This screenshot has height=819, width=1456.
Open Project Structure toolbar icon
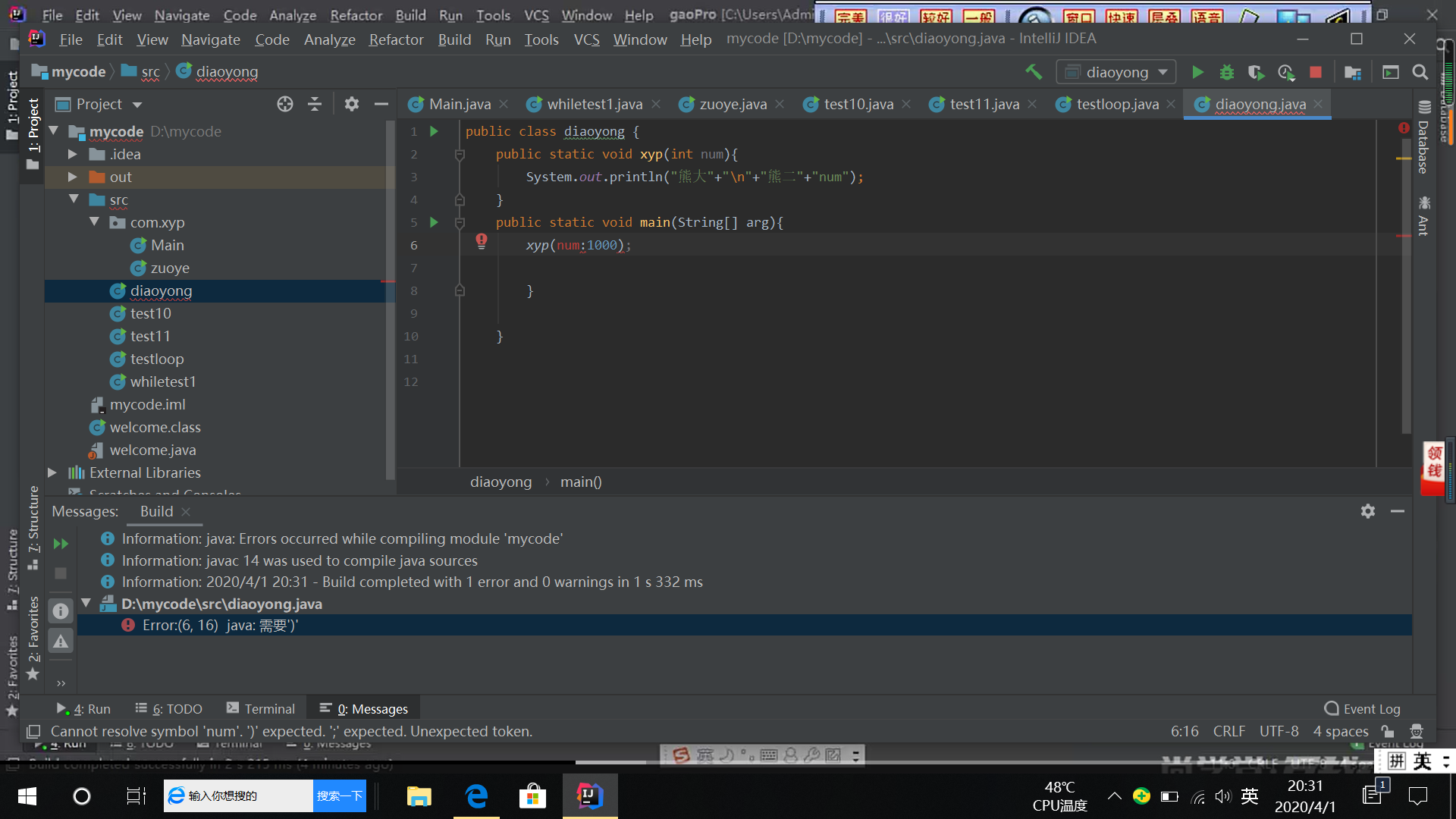click(x=1352, y=72)
